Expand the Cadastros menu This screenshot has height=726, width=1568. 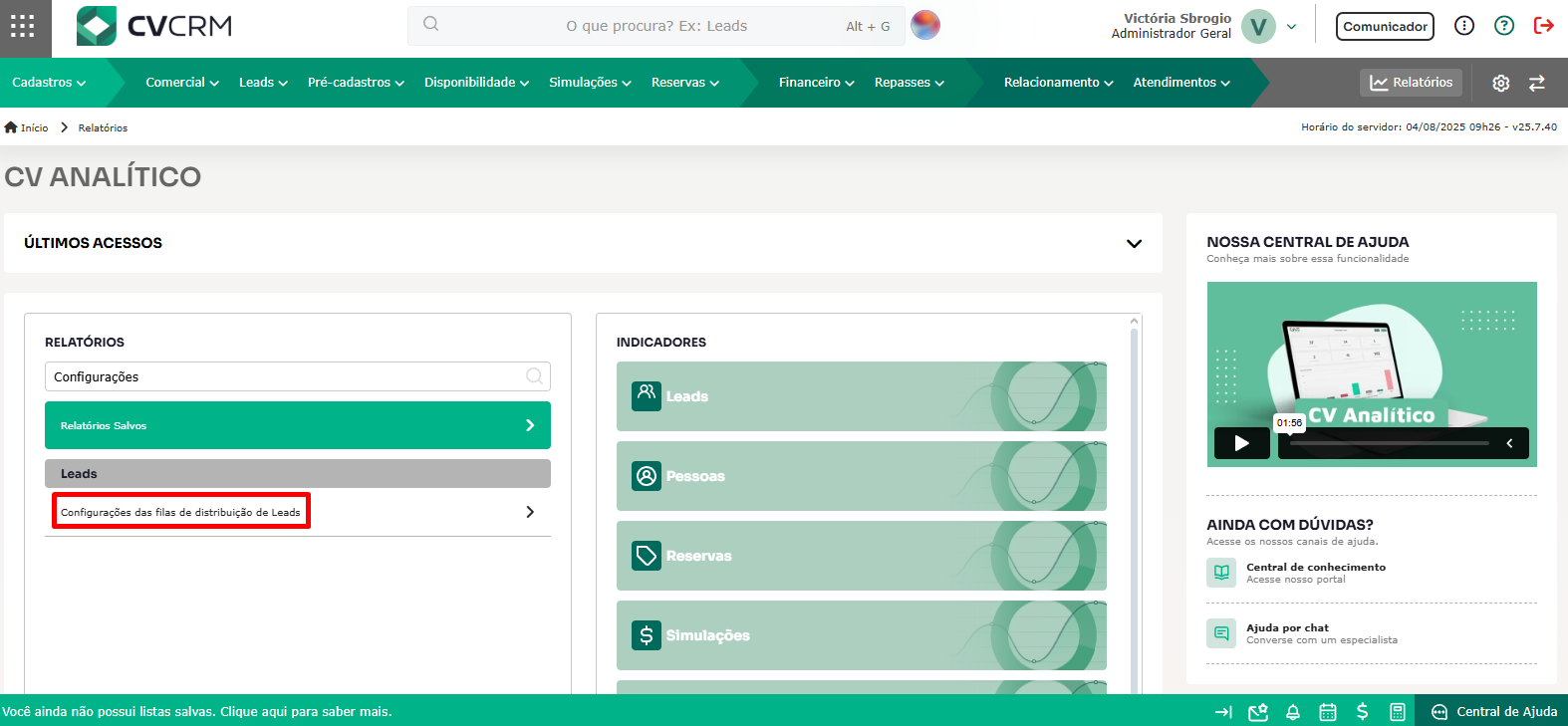pos(49,83)
